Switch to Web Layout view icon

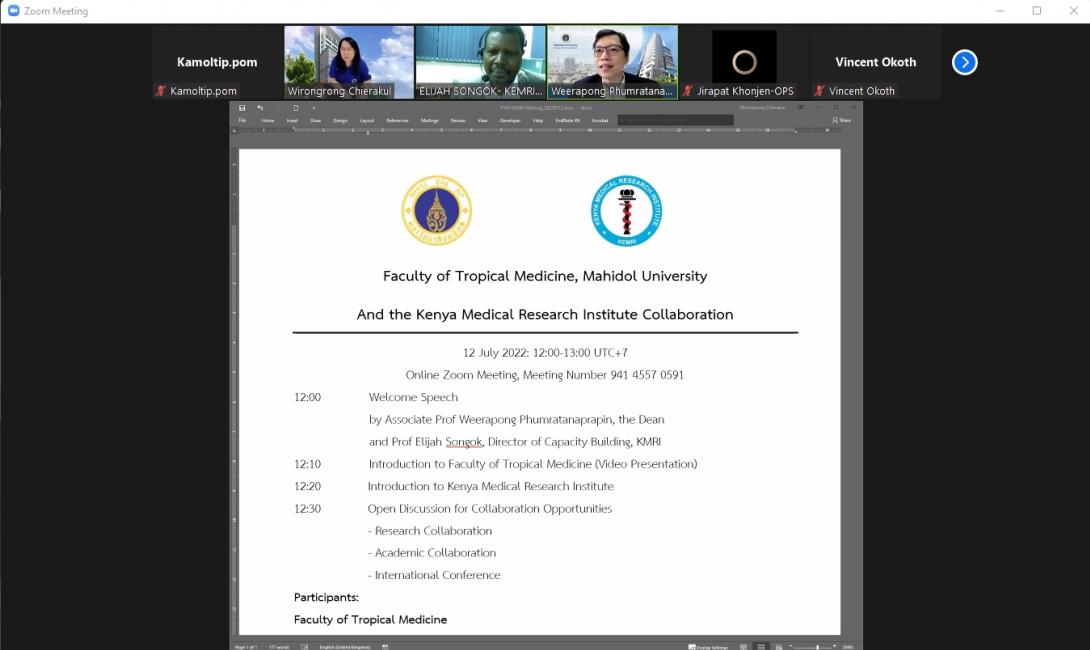(x=779, y=647)
